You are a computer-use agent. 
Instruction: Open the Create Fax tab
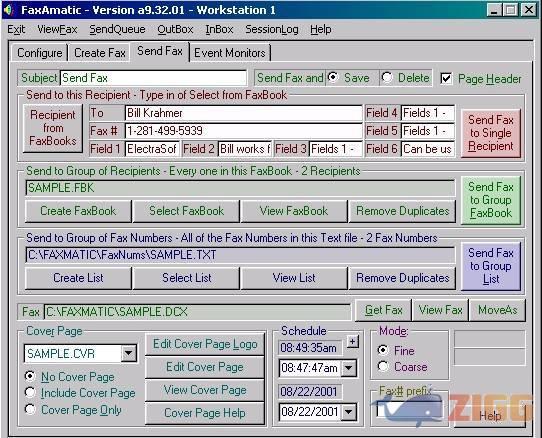tap(100, 53)
